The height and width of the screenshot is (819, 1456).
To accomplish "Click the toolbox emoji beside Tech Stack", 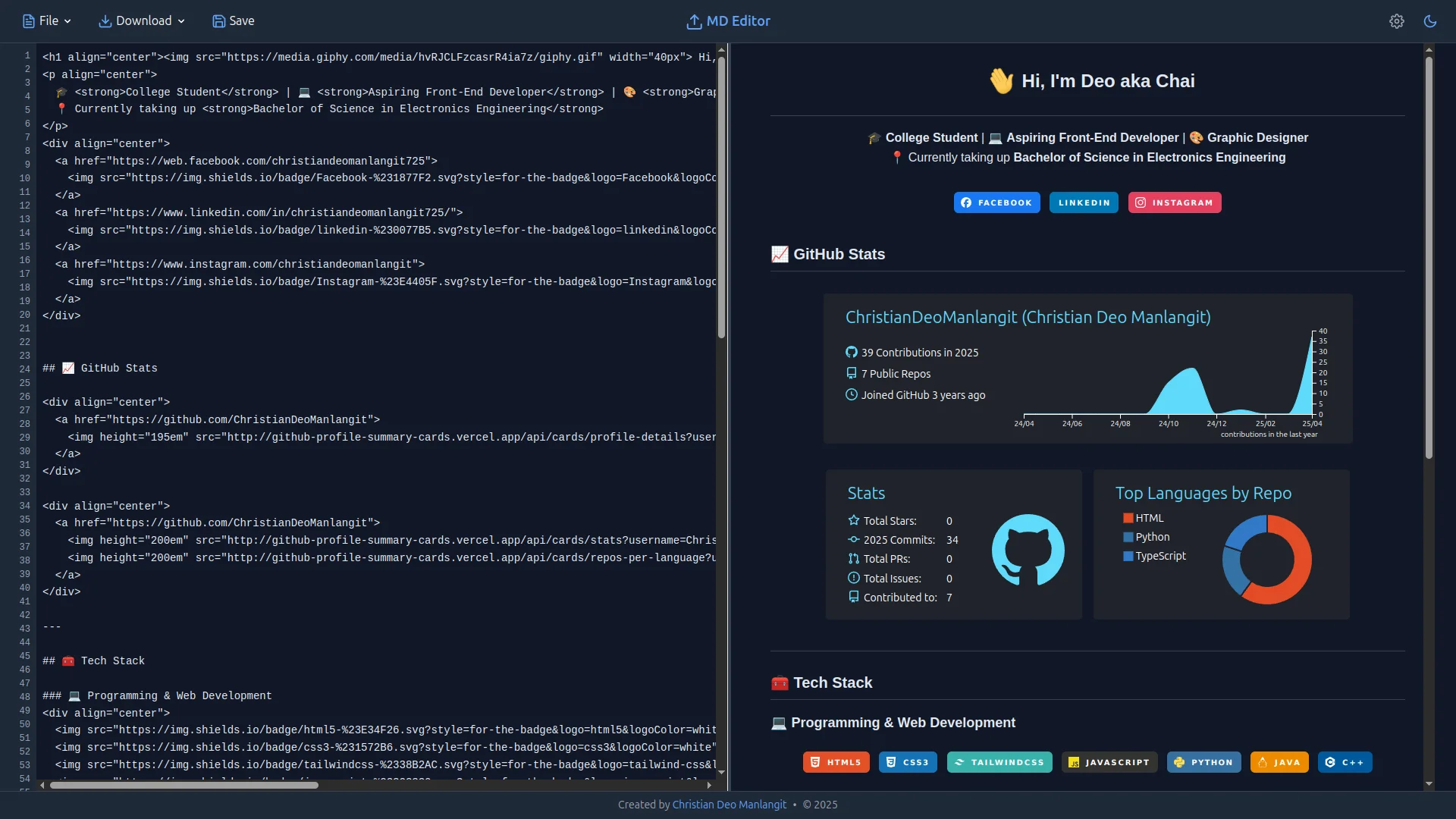I will click(x=780, y=682).
